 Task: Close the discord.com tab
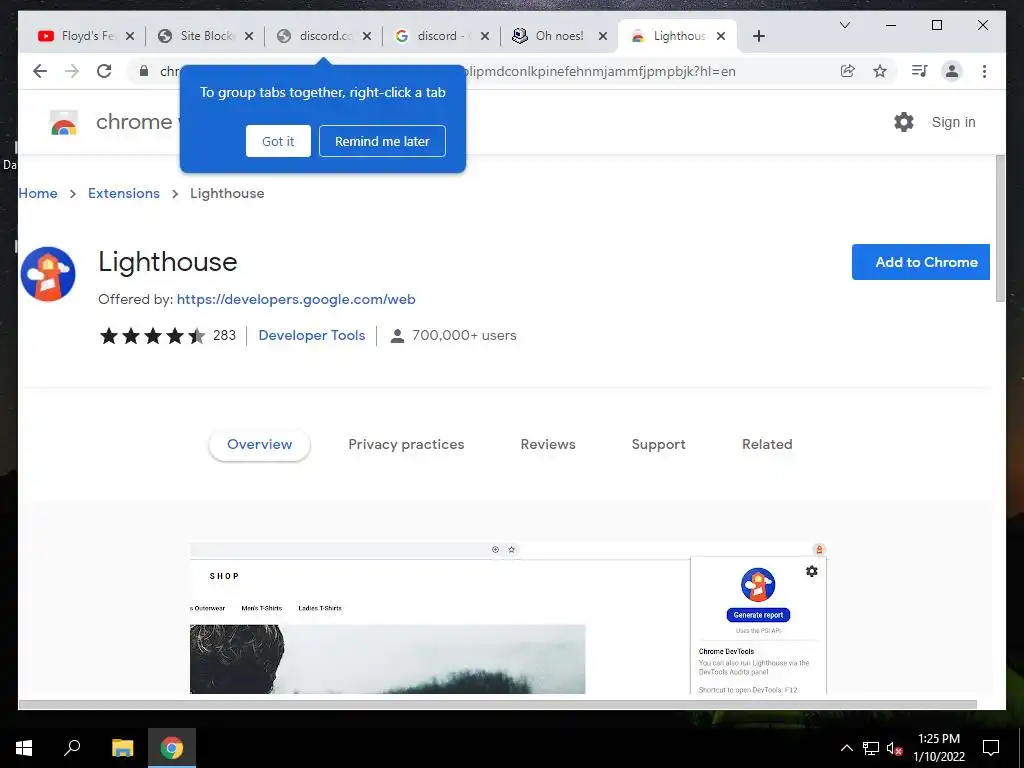pyautogui.click(x=367, y=36)
